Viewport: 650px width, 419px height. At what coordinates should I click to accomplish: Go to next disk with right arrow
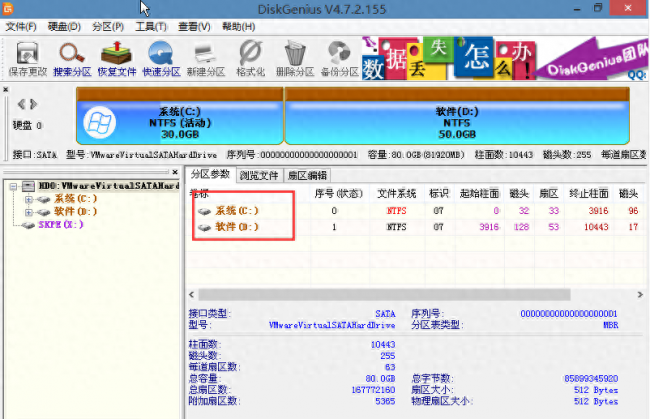pyautogui.click(x=34, y=104)
